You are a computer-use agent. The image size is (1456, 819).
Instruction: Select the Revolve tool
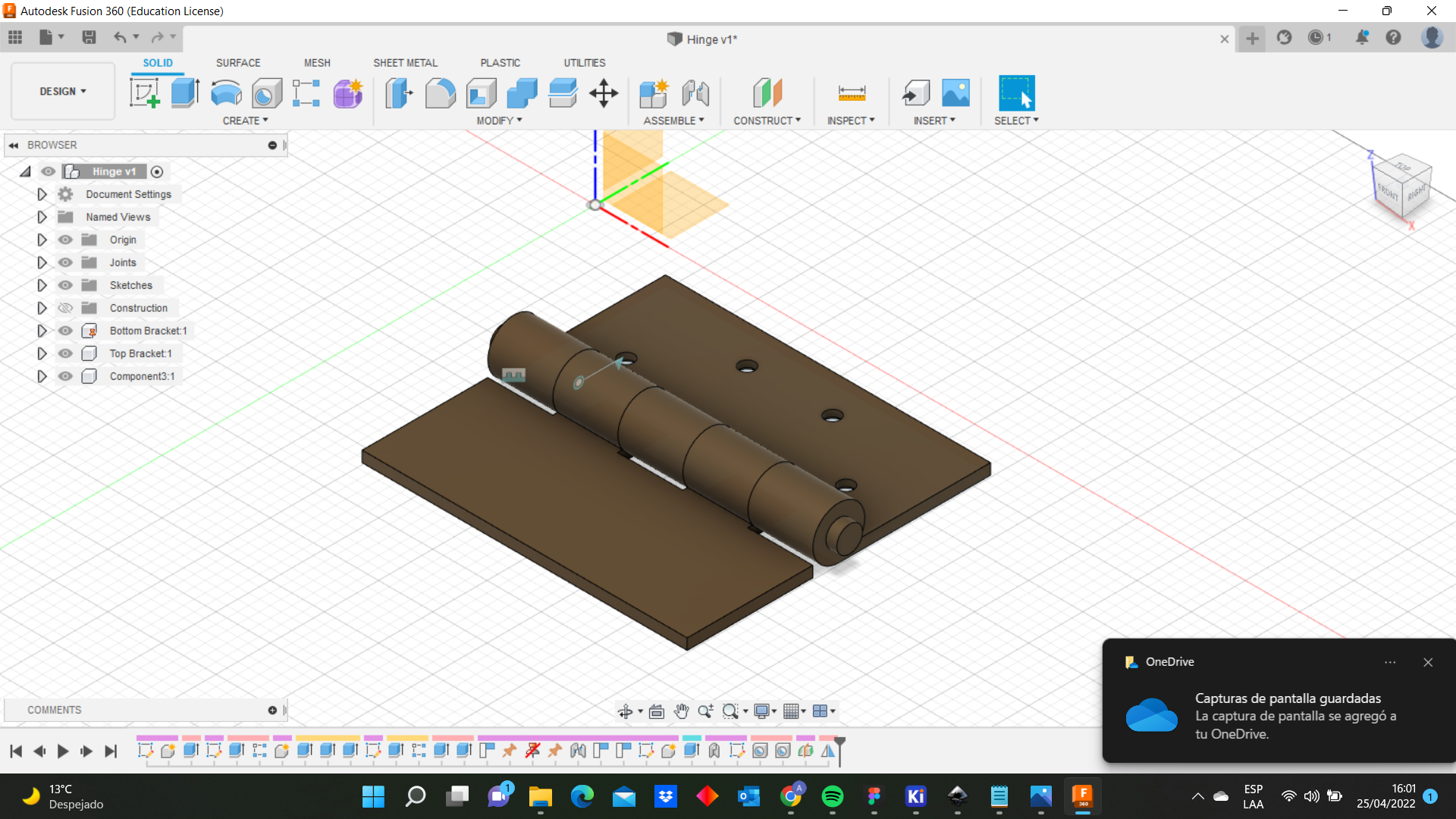click(226, 93)
